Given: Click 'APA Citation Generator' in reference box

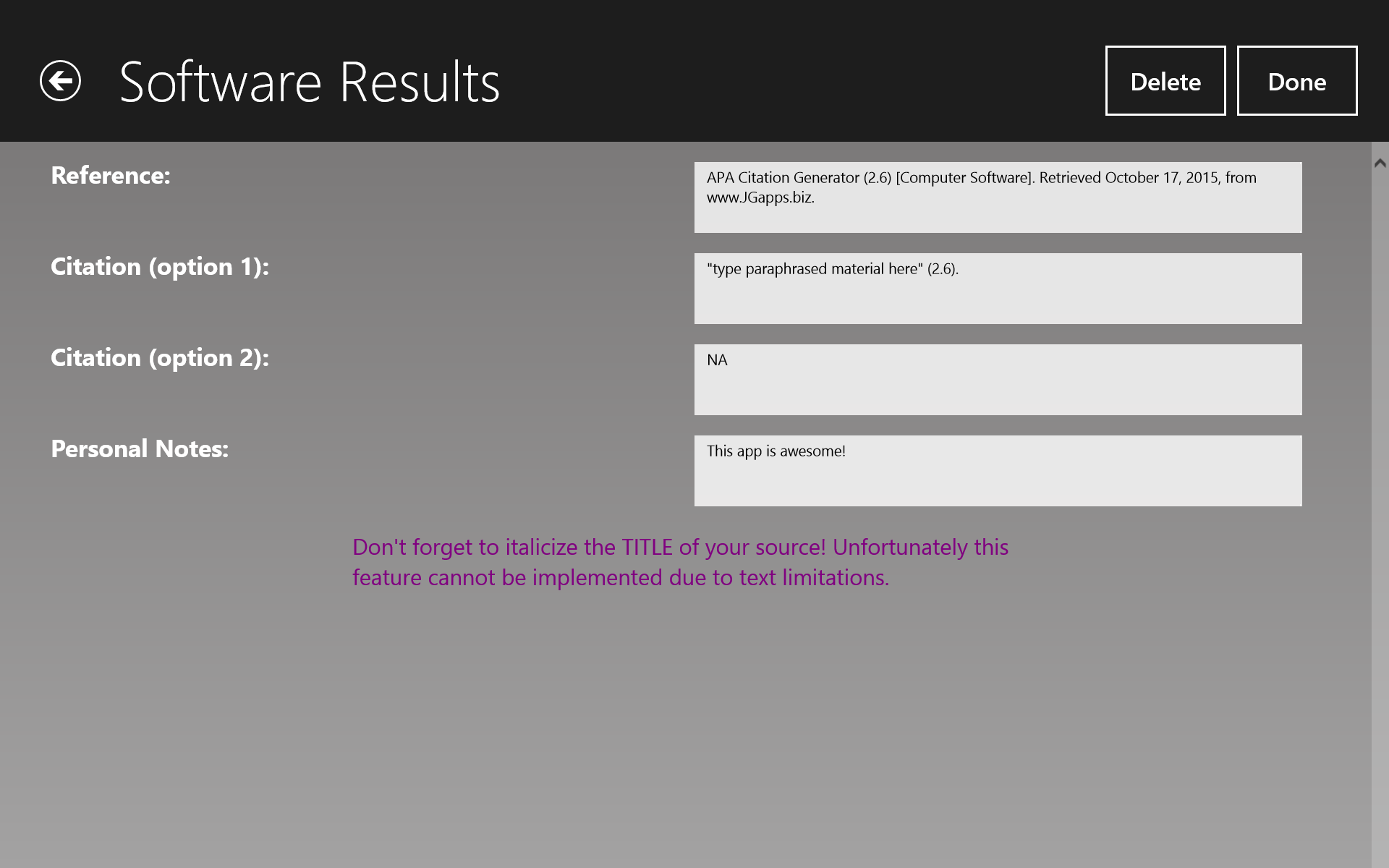Looking at the screenshot, I should 783,178.
